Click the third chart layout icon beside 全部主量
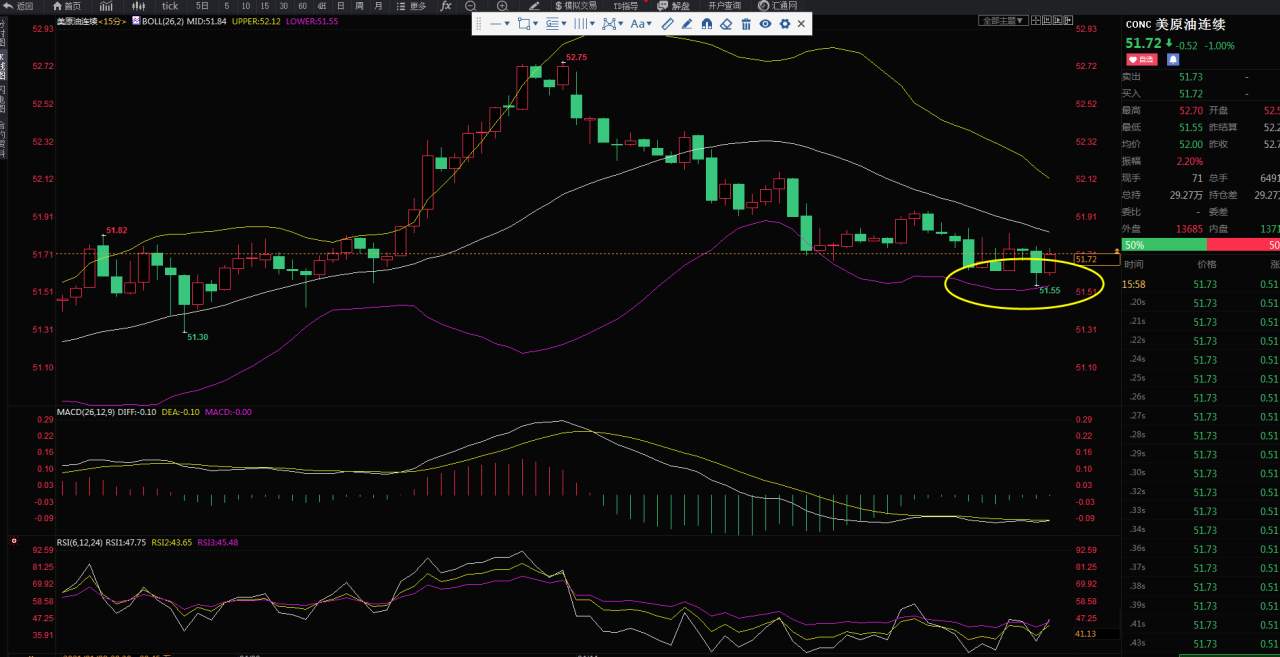 tap(1058, 20)
